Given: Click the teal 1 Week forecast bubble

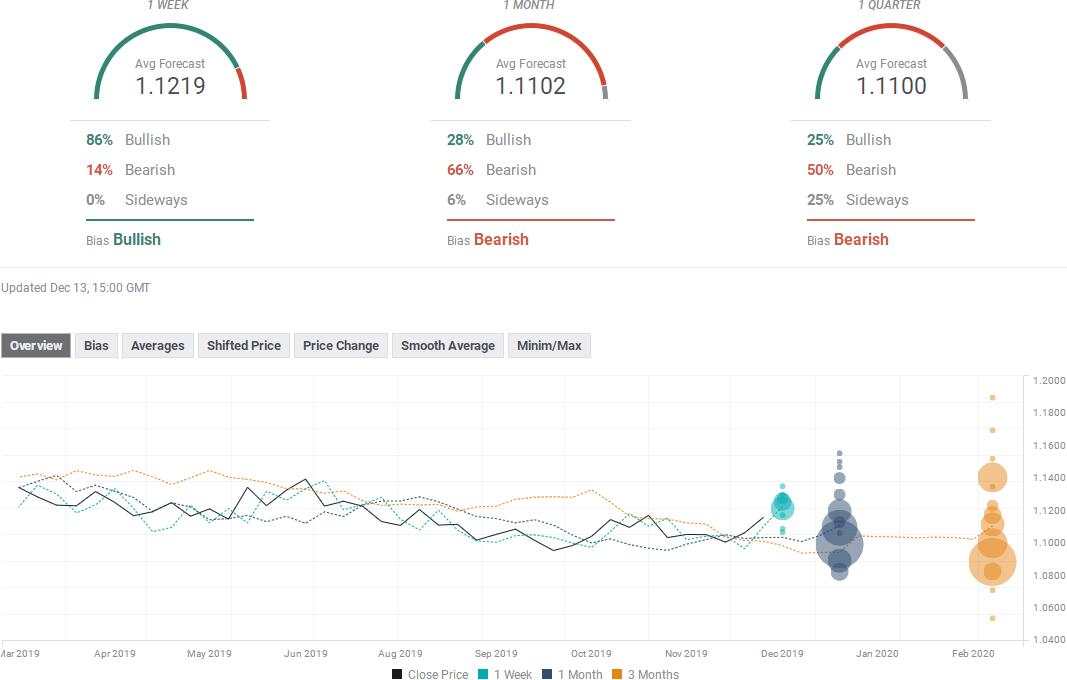Looking at the screenshot, I should coord(783,506).
